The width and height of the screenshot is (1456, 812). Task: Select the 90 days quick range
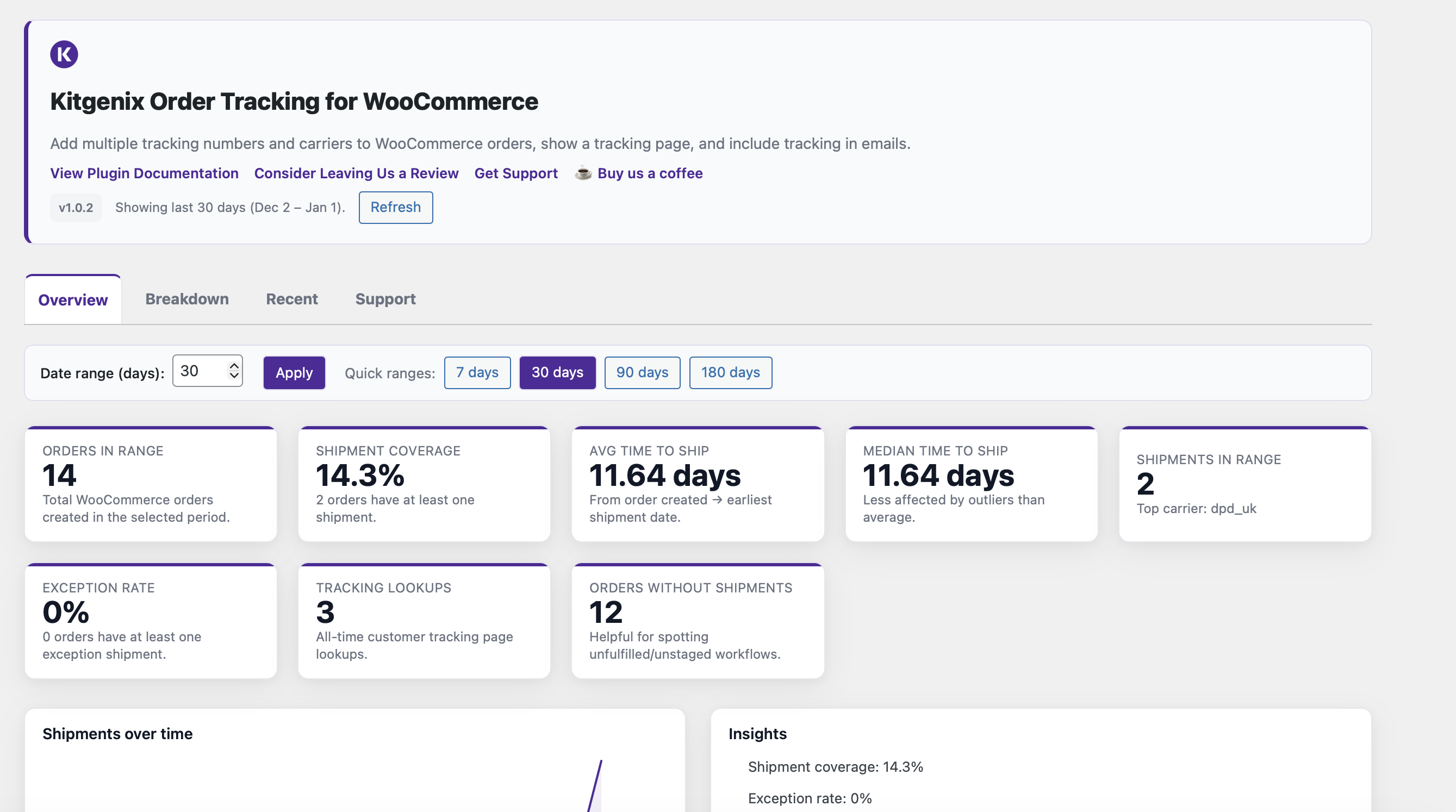(642, 372)
